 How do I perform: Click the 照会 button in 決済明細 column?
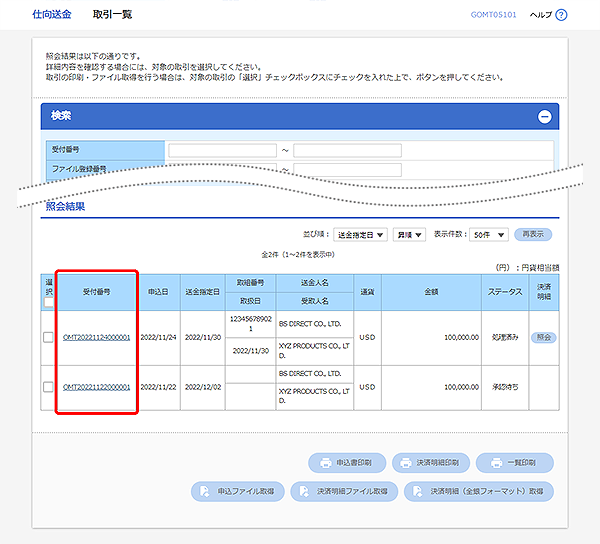tap(543, 338)
